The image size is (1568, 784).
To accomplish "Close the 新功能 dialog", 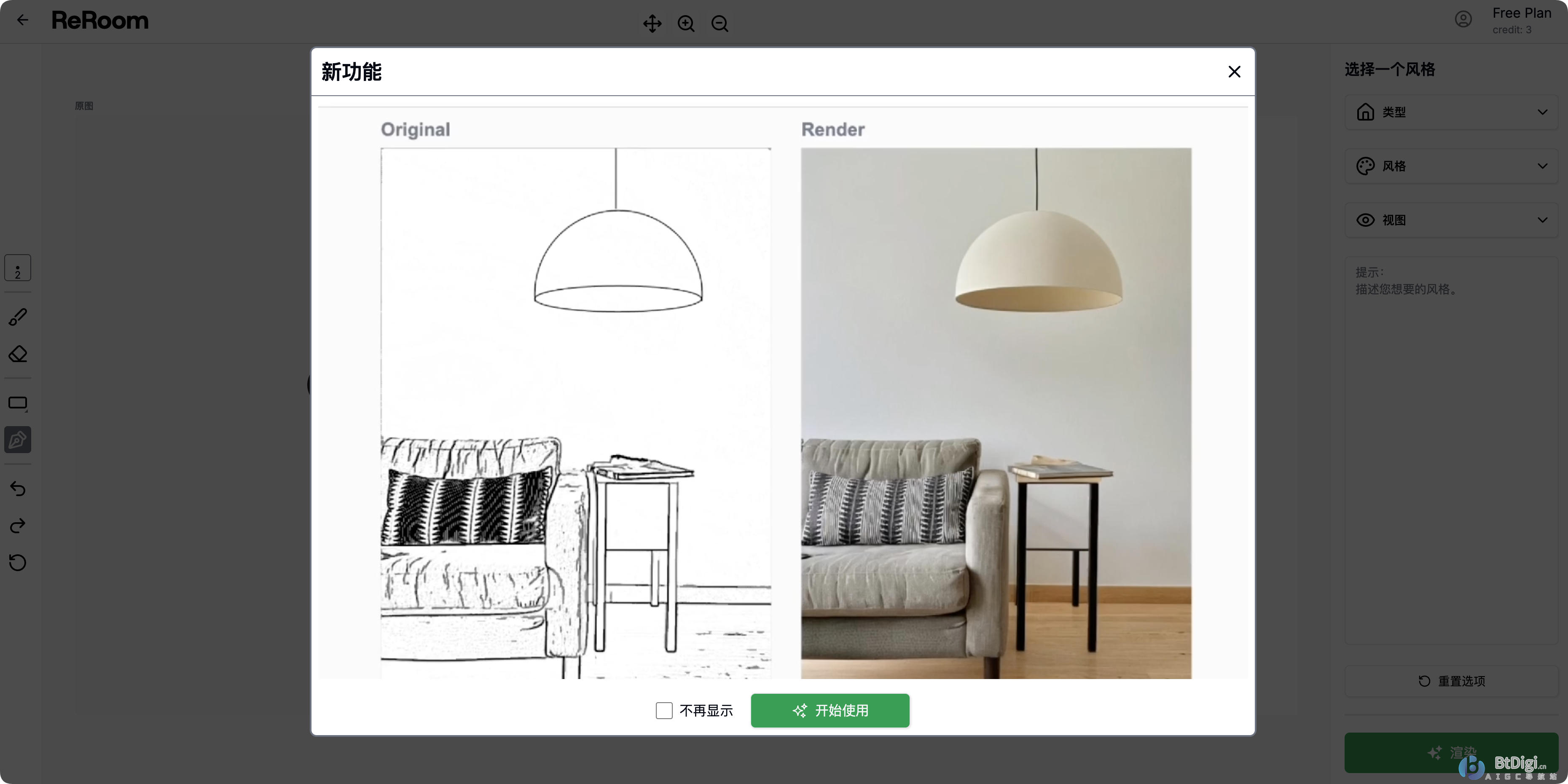I will [1234, 72].
